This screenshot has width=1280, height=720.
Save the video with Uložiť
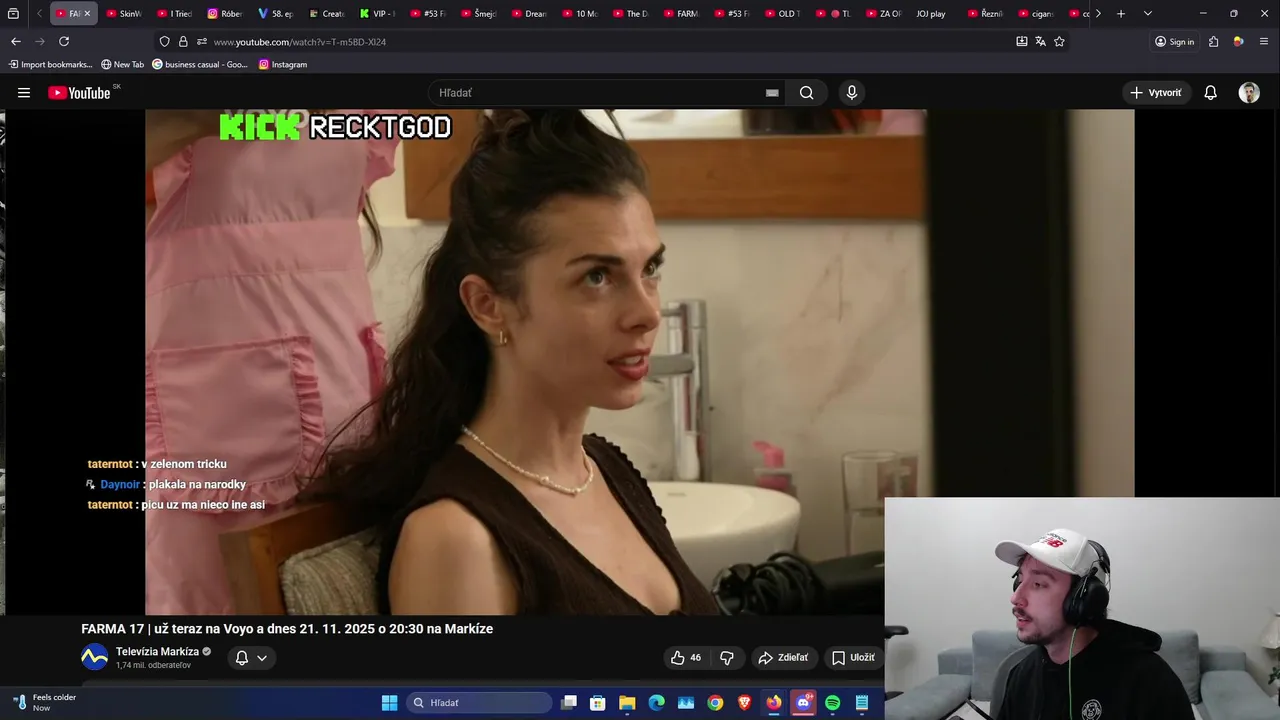click(x=853, y=658)
